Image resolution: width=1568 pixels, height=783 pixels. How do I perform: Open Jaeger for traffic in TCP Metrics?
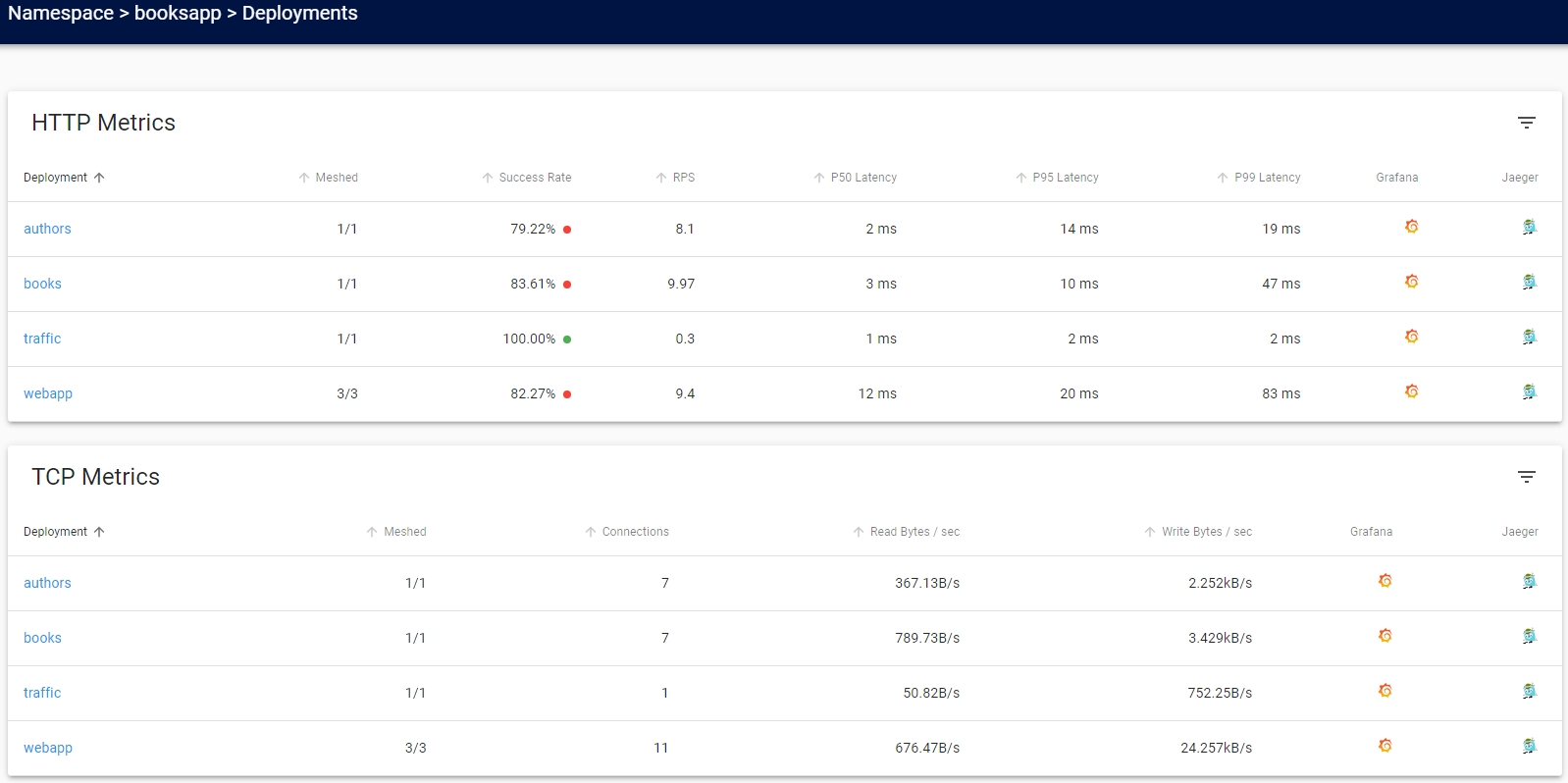click(x=1529, y=692)
